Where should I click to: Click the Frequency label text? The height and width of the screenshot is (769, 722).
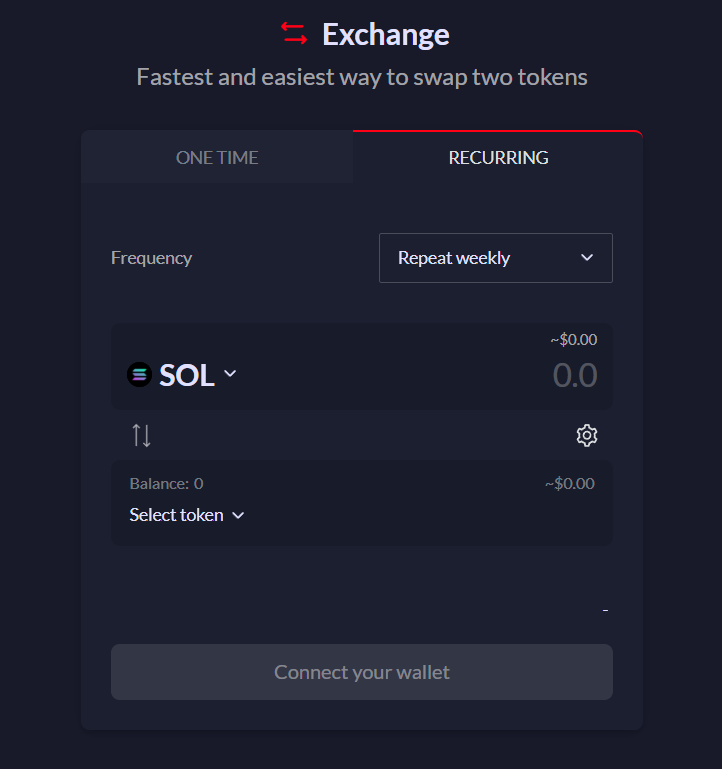click(x=152, y=258)
